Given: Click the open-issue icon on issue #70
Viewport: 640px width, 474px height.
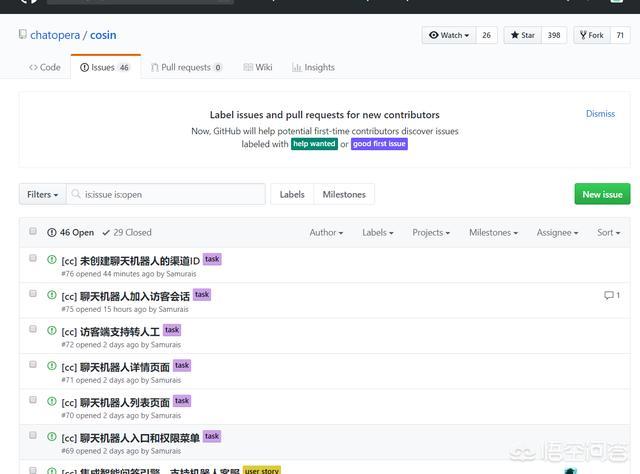Looking at the screenshot, I should (x=52, y=401).
